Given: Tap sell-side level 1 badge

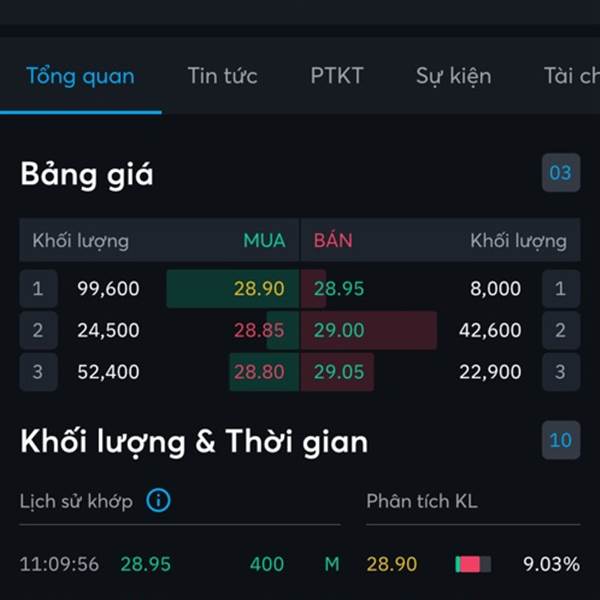Looking at the screenshot, I should (x=561, y=289).
